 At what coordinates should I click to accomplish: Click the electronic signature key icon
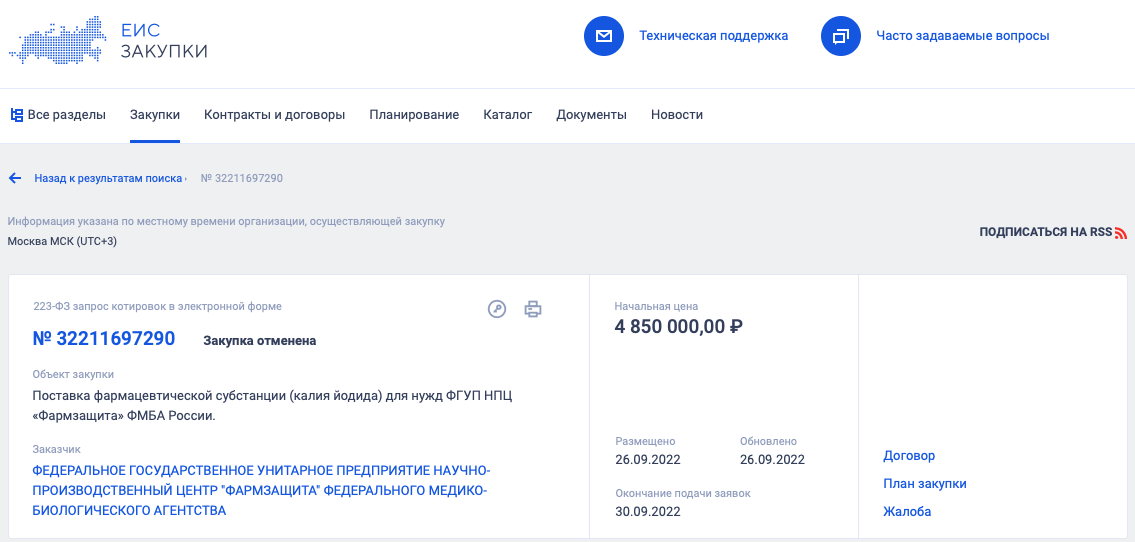coord(497,309)
